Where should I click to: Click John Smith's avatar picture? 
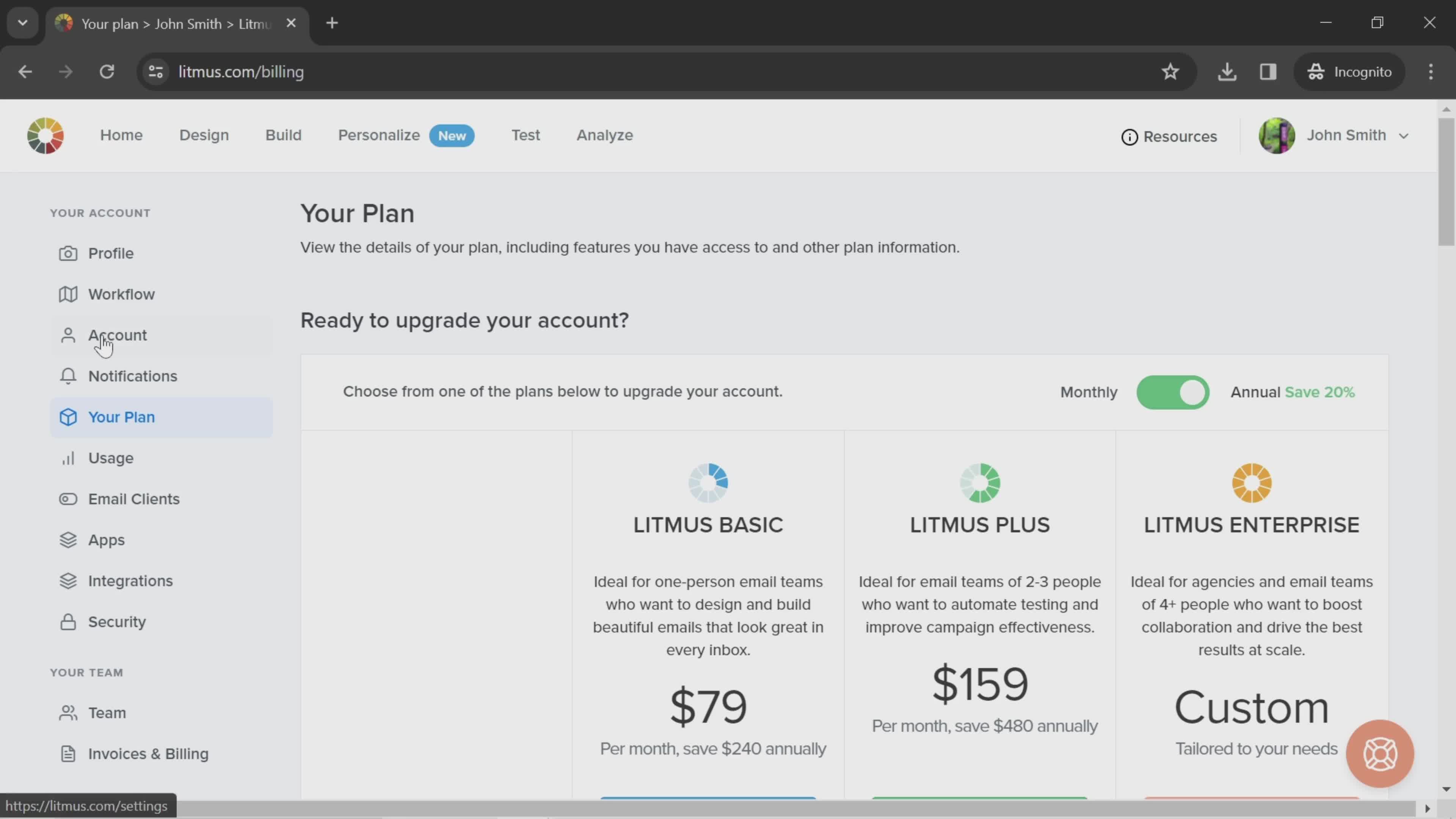[x=1277, y=136]
